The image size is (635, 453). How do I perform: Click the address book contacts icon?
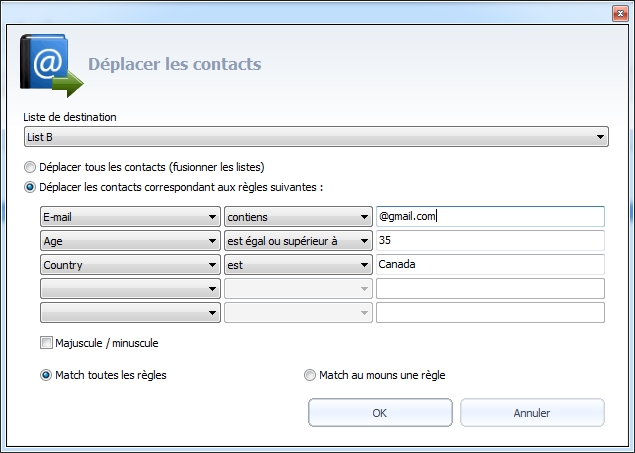tap(49, 66)
